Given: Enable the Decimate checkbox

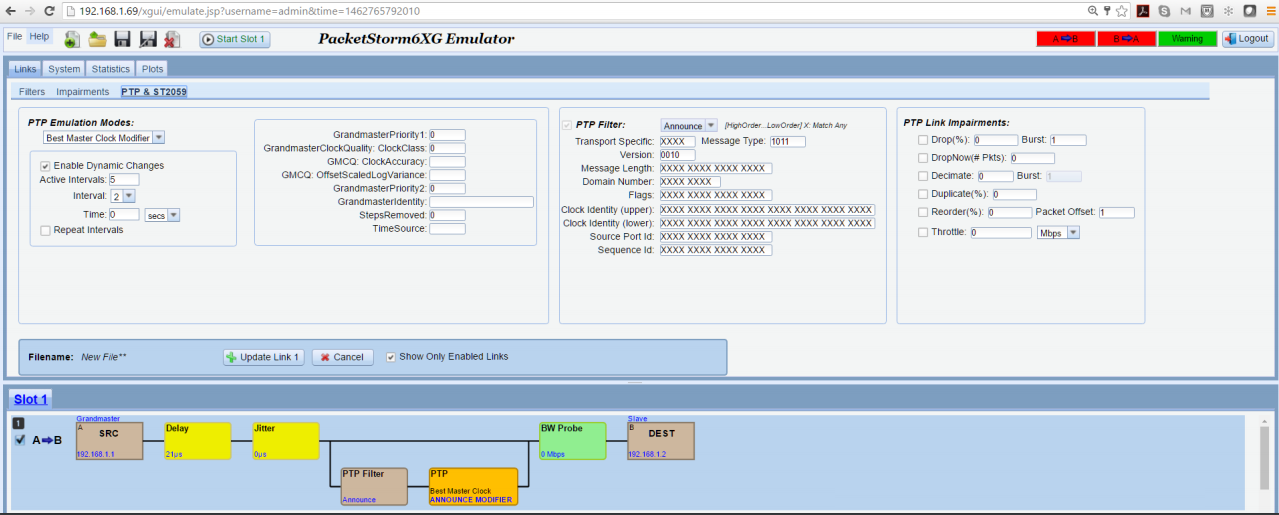Looking at the screenshot, I should (923, 176).
